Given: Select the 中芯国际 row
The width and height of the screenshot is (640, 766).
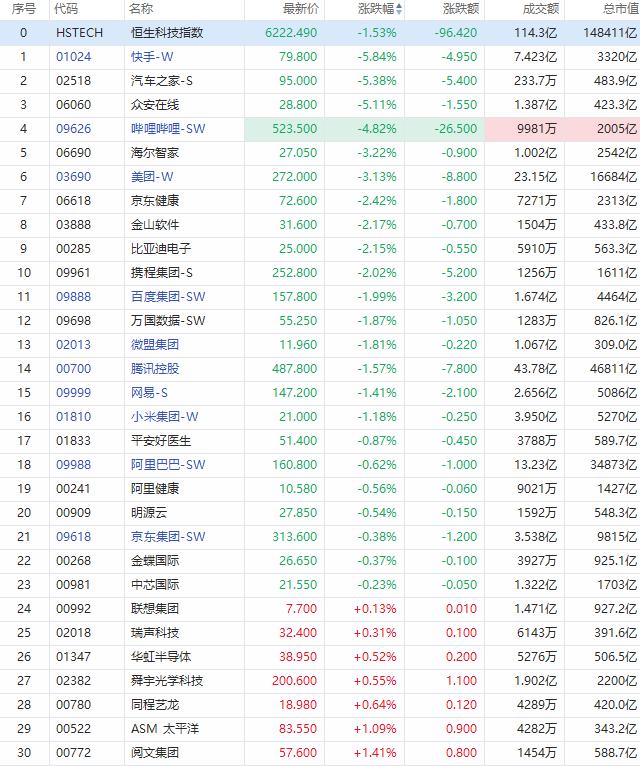Looking at the screenshot, I should pos(320,584).
